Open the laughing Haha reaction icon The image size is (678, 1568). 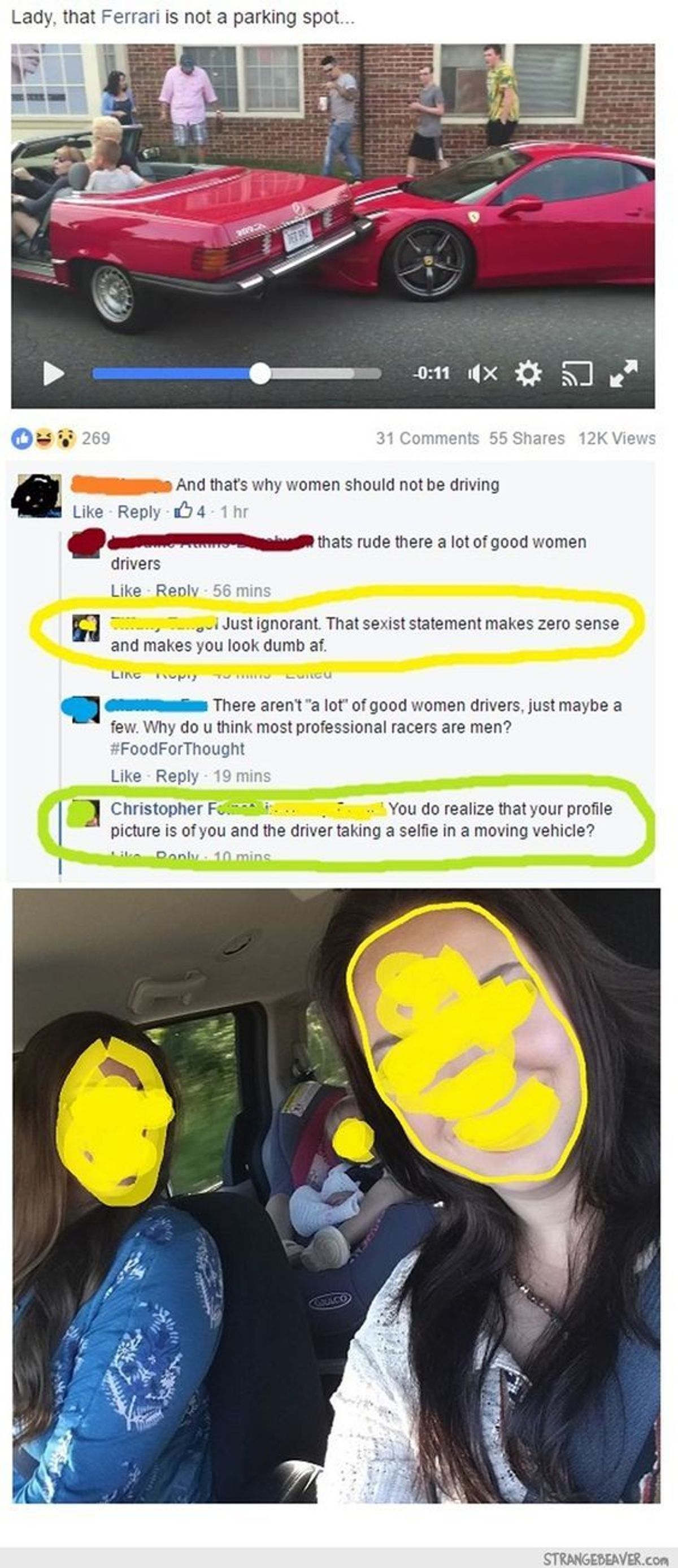(x=43, y=438)
